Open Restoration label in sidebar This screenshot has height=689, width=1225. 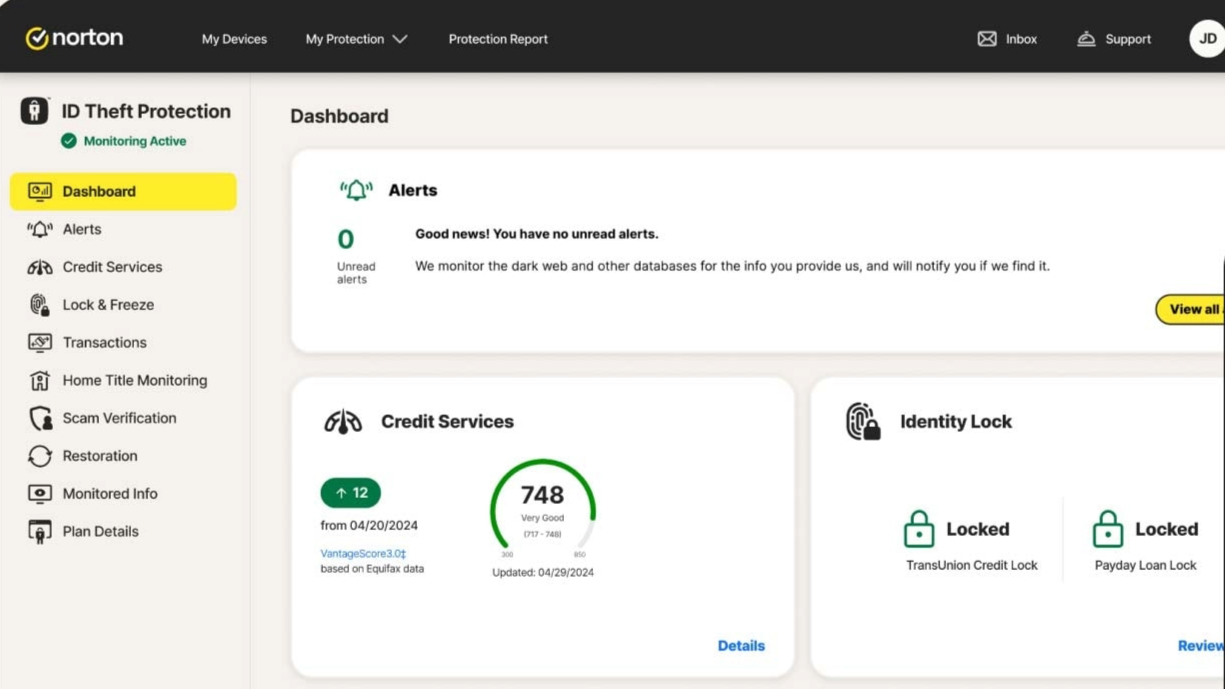click(x=100, y=456)
